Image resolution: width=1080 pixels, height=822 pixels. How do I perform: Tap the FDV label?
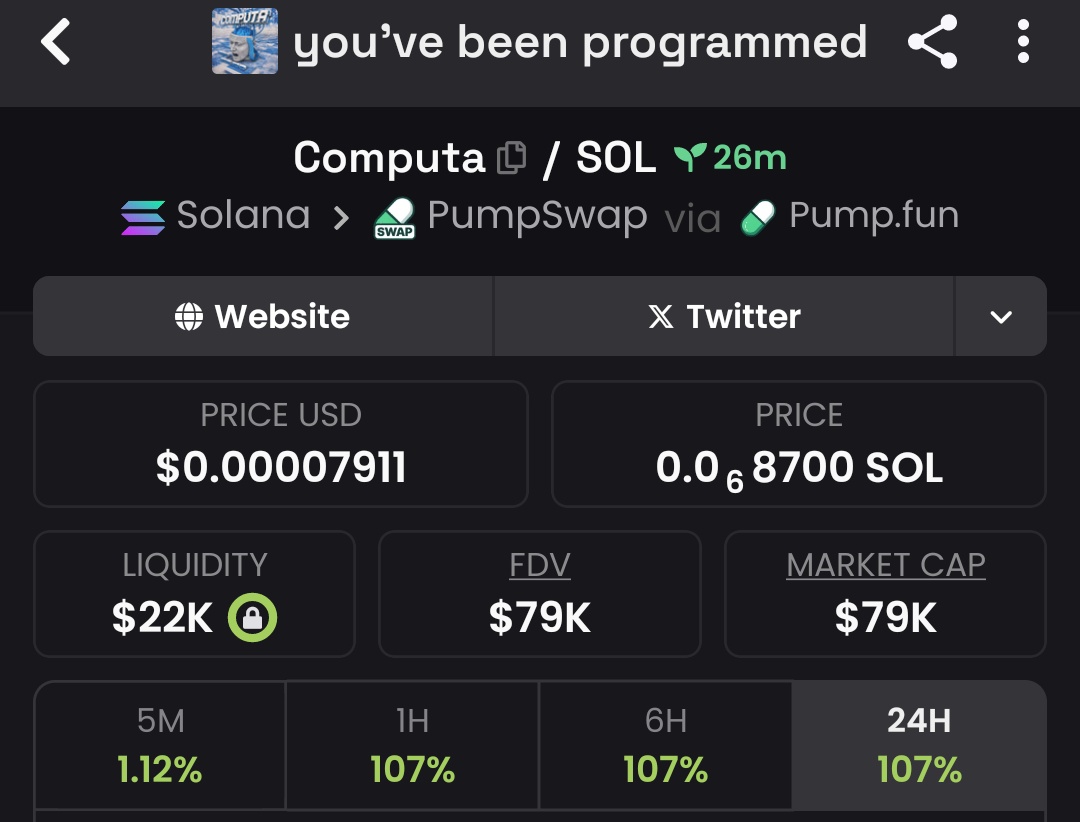(x=540, y=565)
